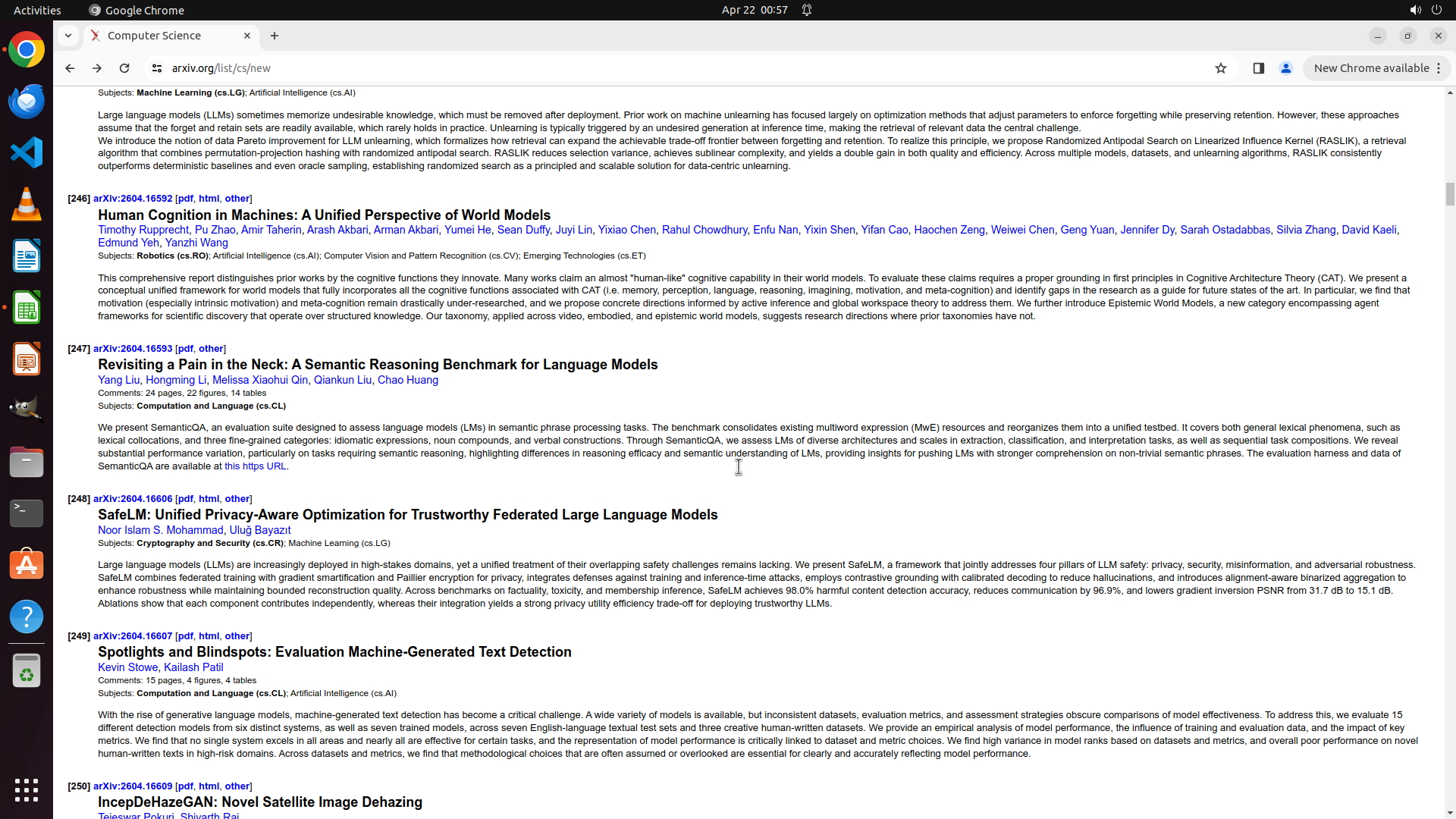Viewport: 1456px width, 819px height.
Task: Open the notification bell in top bar
Action: pyautogui.click(x=807, y=10)
